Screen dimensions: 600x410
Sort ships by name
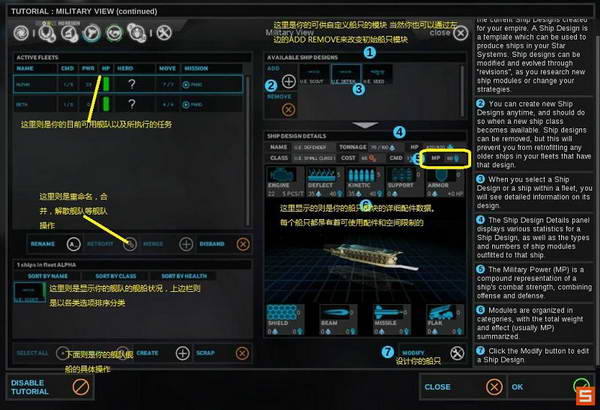click(48, 276)
